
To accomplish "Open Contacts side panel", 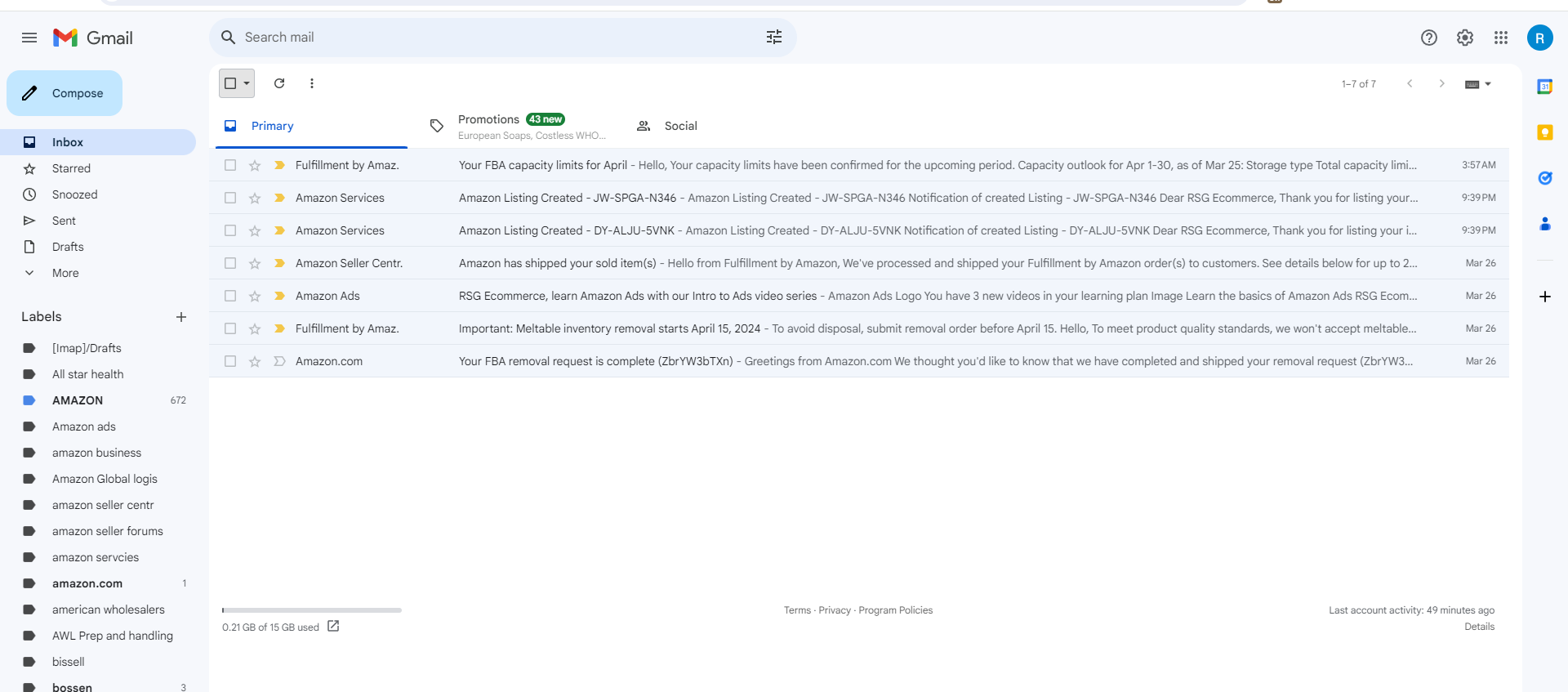I will (x=1545, y=224).
